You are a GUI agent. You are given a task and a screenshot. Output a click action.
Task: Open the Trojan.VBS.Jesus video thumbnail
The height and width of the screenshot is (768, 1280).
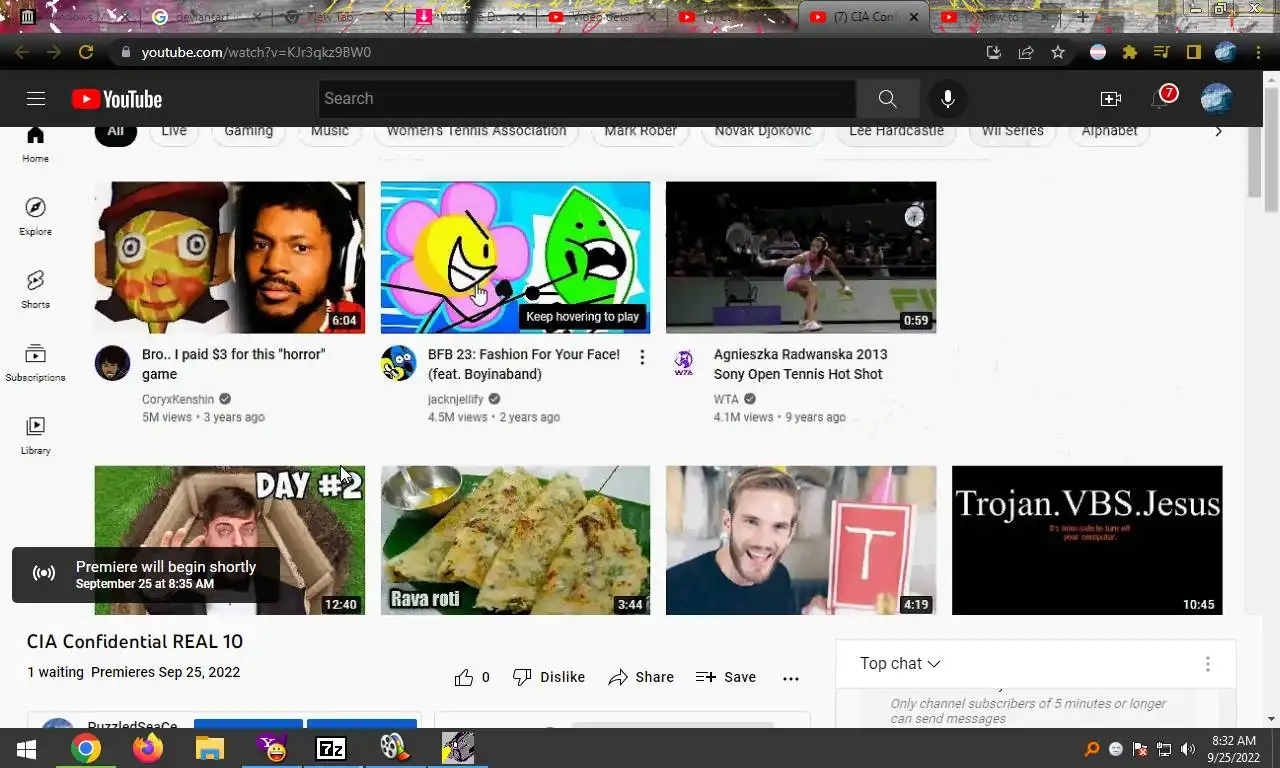1087,540
